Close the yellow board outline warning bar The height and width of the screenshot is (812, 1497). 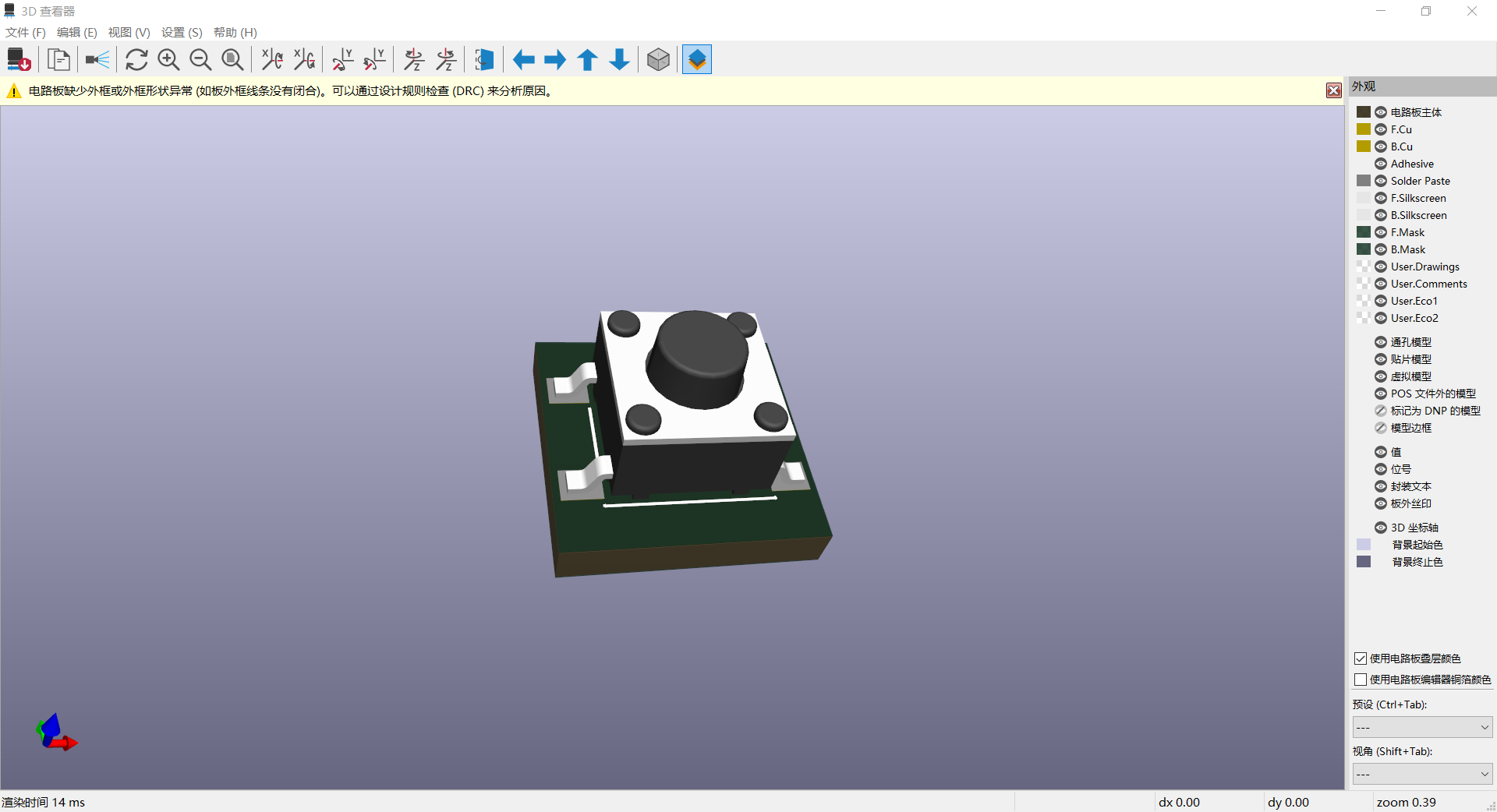[1334, 90]
